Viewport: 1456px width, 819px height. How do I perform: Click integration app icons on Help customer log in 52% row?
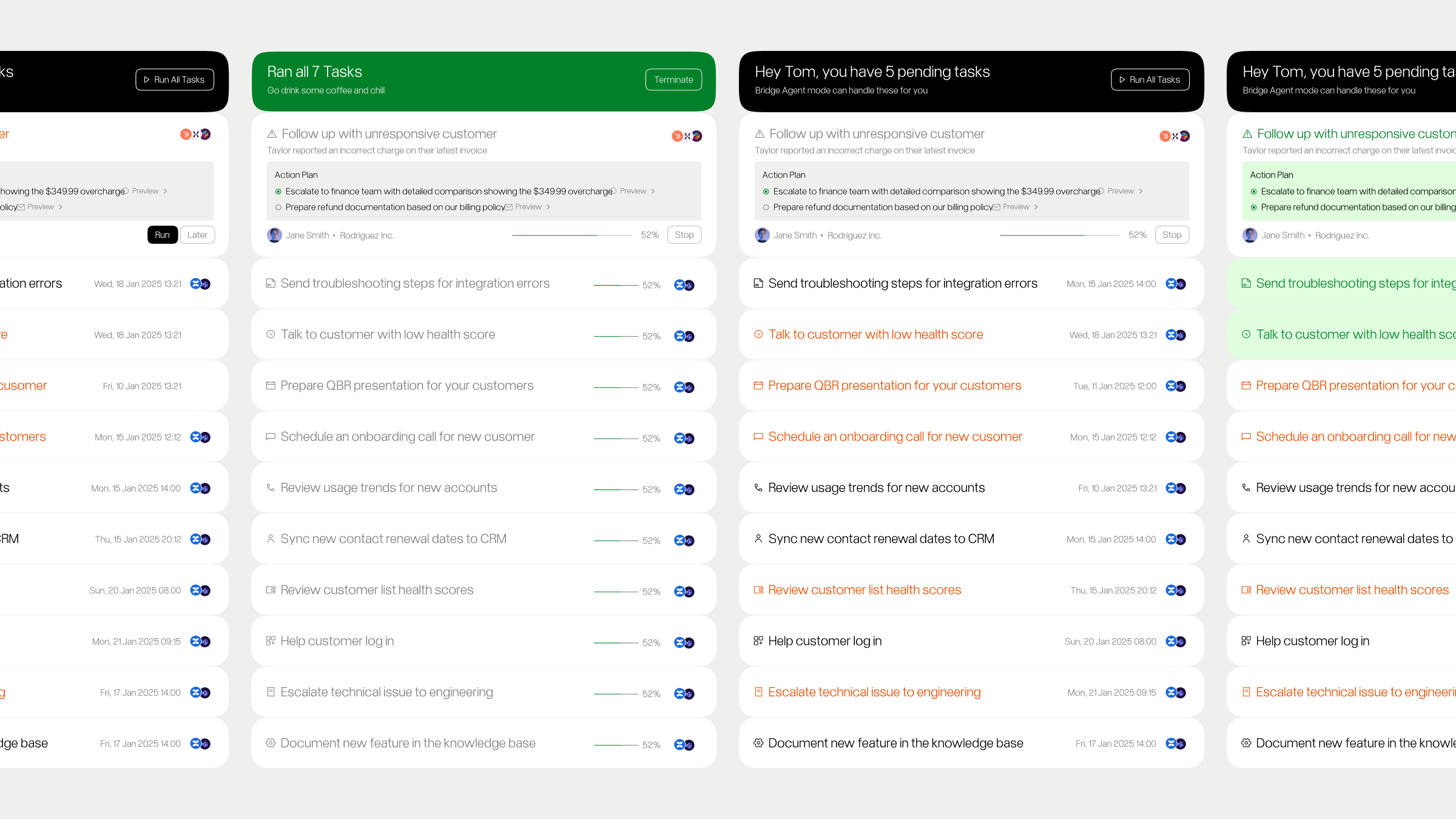684,642
